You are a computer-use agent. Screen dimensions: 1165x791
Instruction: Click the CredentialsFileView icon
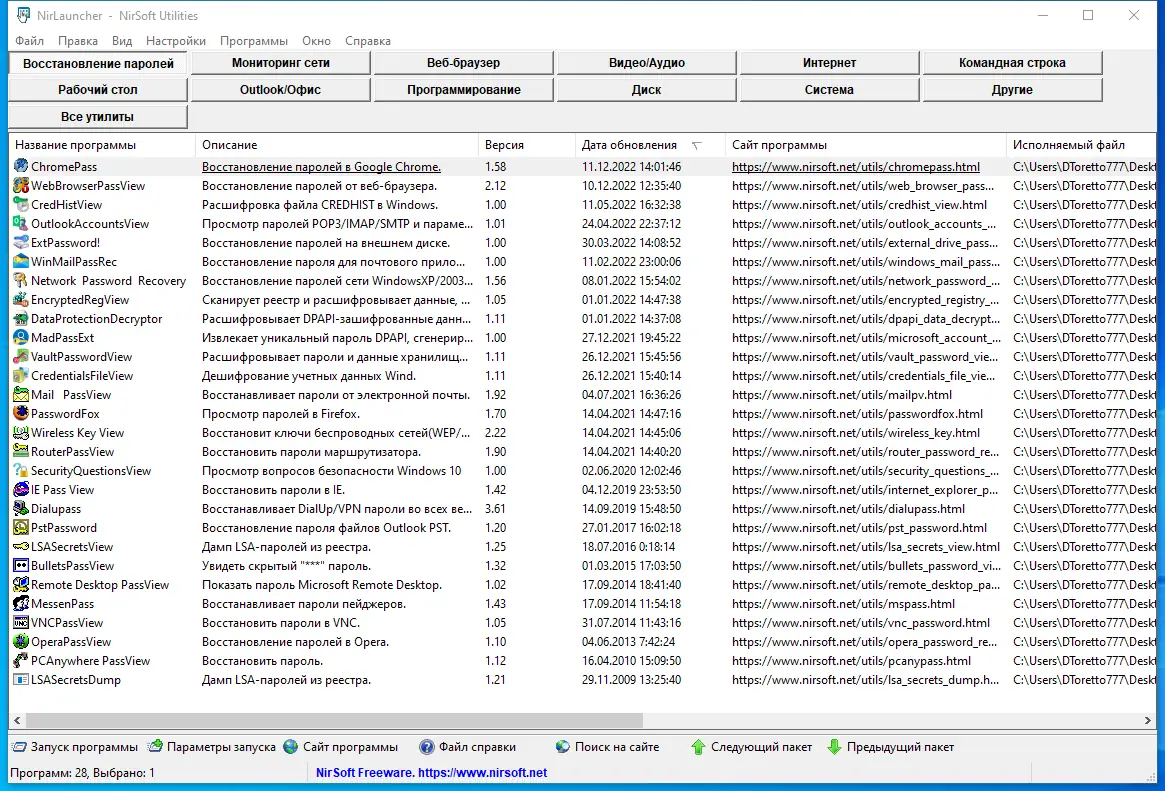click(21, 376)
